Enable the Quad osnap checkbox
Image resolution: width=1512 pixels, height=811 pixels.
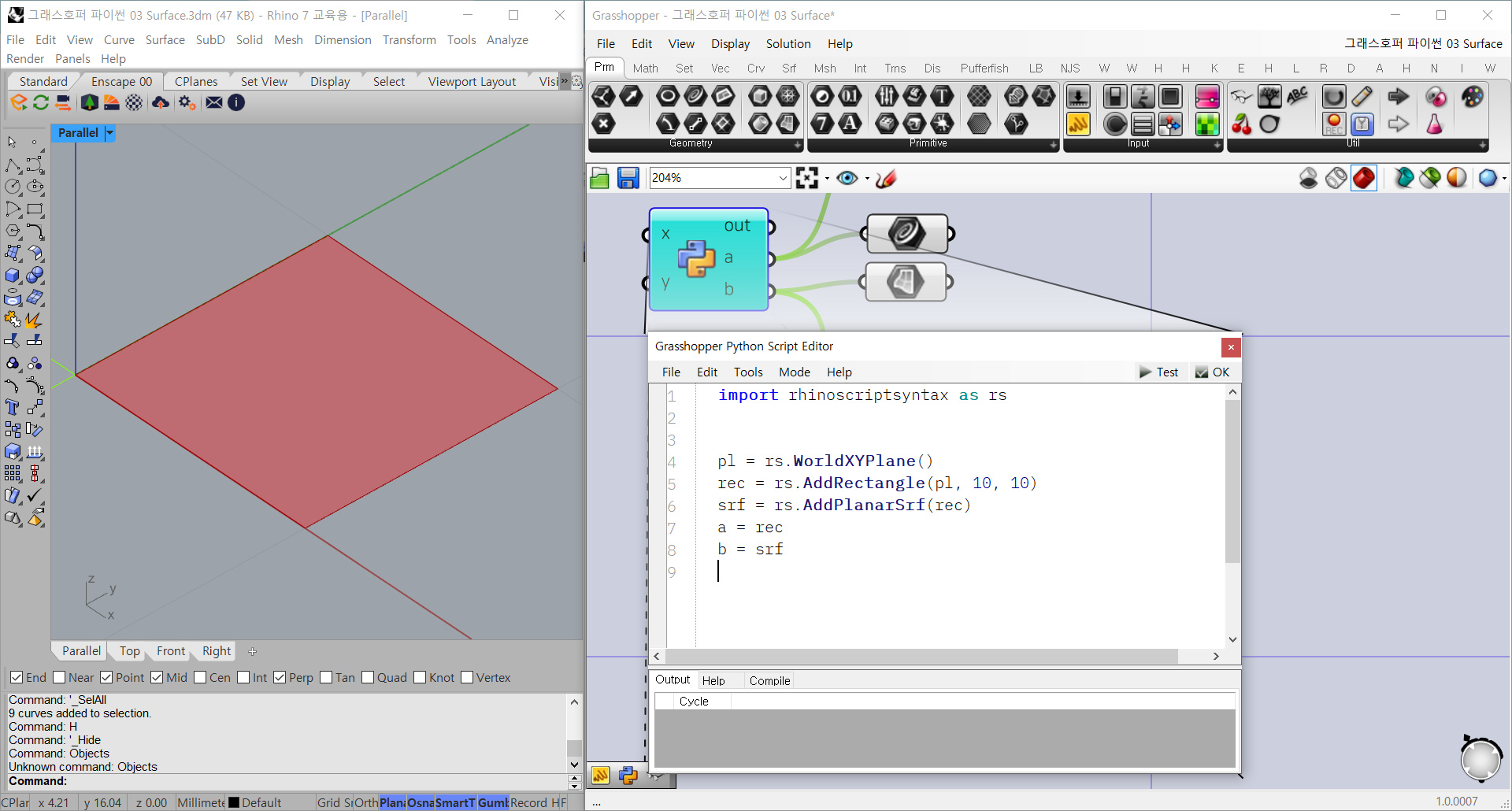(368, 677)
